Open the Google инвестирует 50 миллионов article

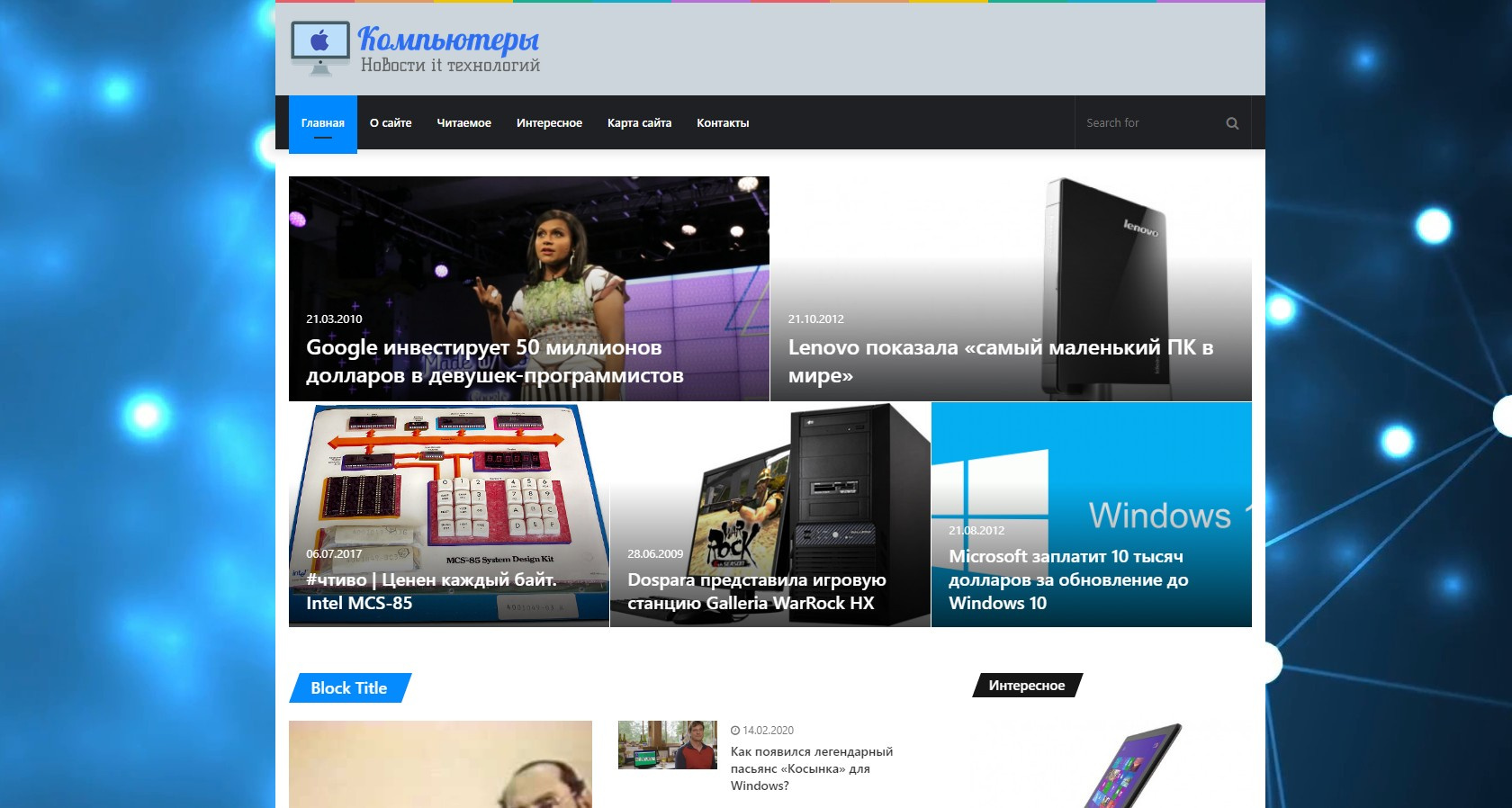495,361
